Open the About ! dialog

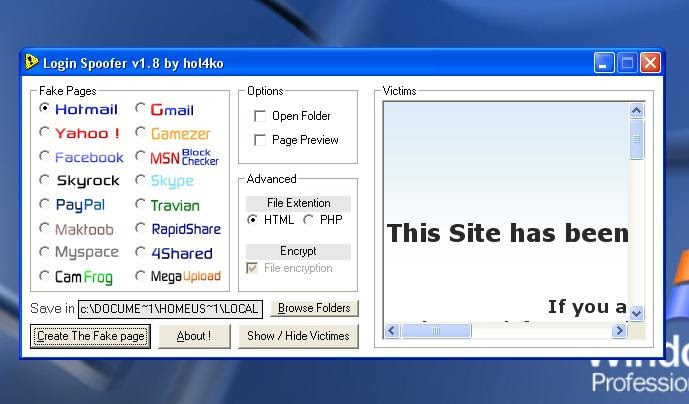point(194,336)
